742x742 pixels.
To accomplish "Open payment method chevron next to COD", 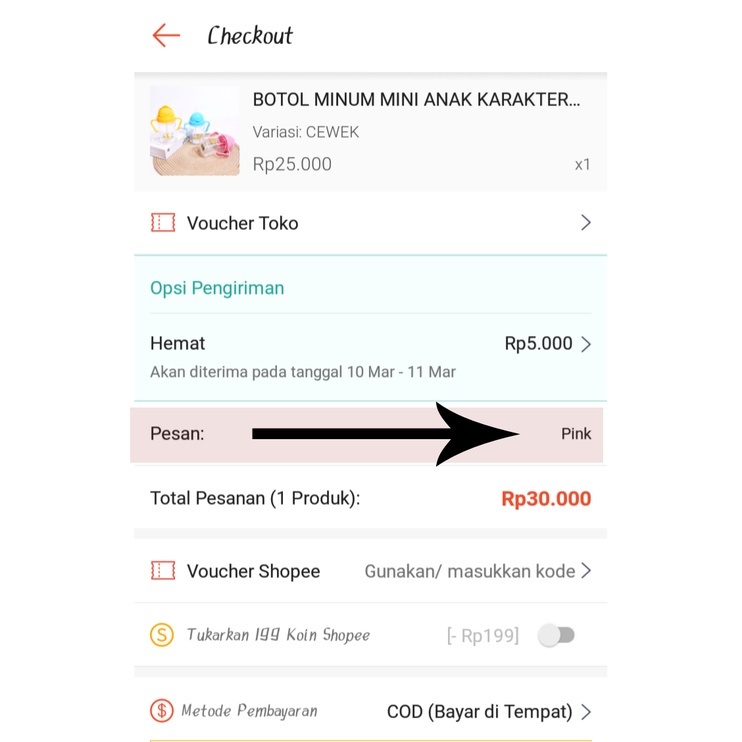I will point(586,712).
